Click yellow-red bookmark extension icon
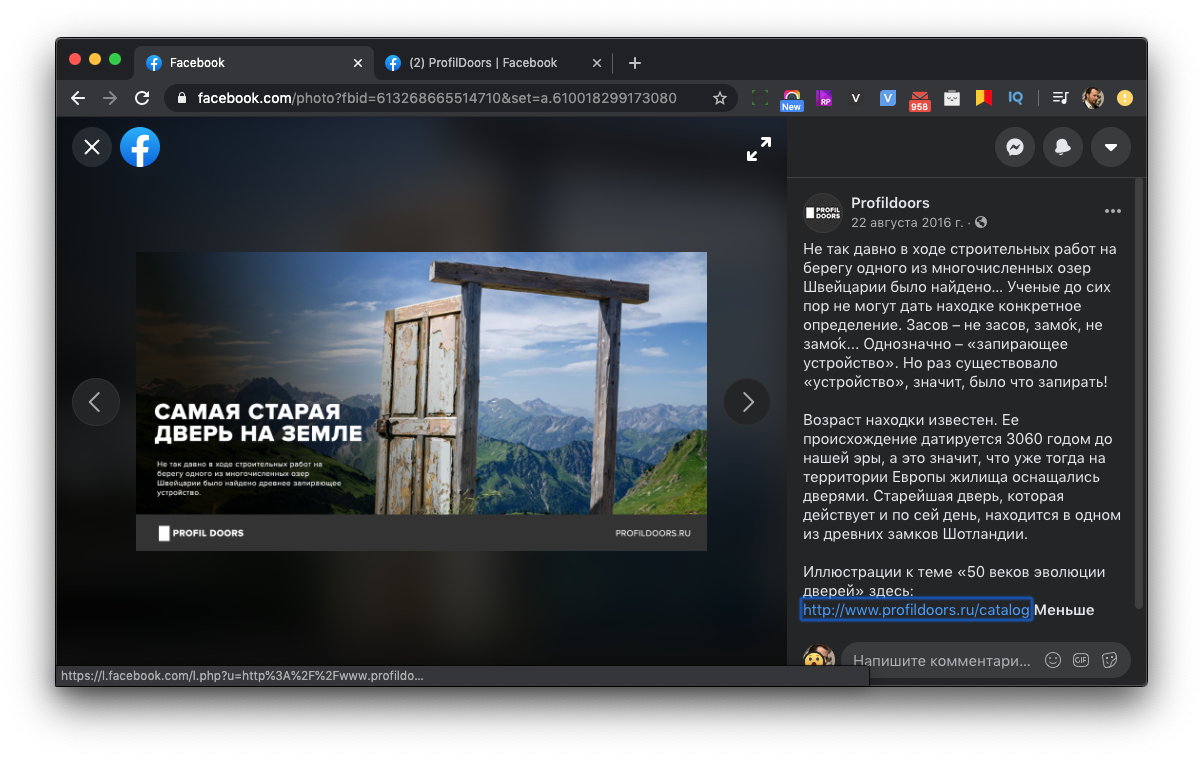Screen dimensions: 1203x760 pyautogui.click(x=984, y=98)
